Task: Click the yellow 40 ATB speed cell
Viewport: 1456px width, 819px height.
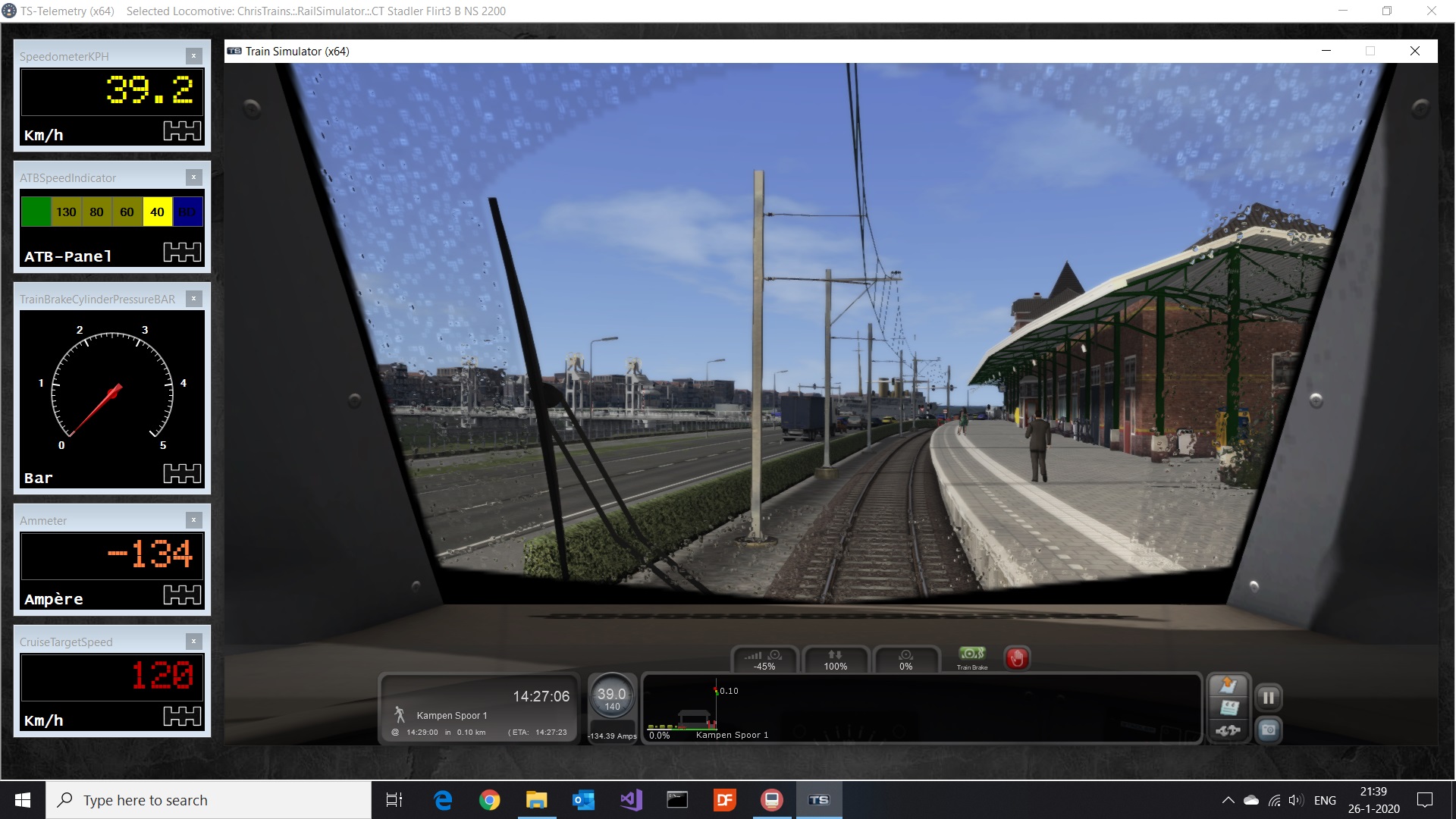Action: pyautogui.click(x=157, y=212)
